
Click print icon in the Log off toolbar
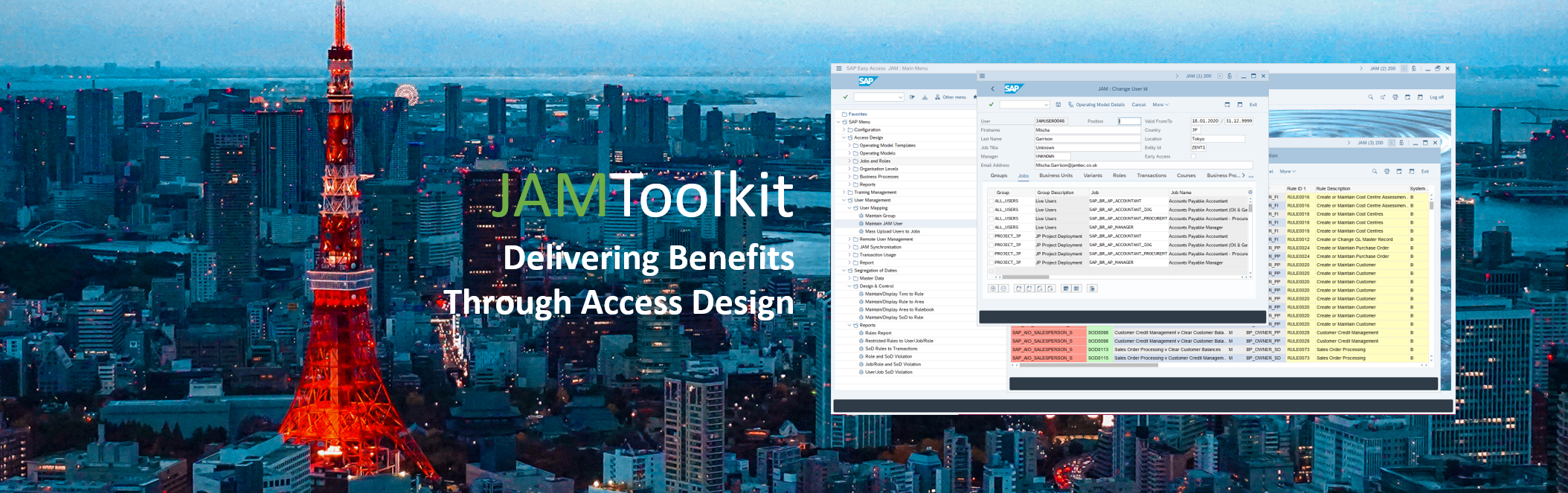1395,97
